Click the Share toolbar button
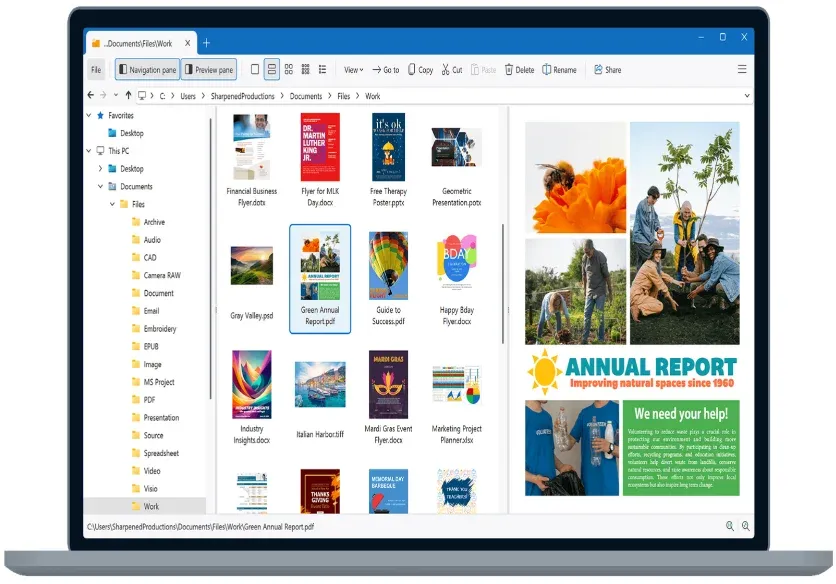The width and height of the screenshot is (836, 584). click(607, 70)
